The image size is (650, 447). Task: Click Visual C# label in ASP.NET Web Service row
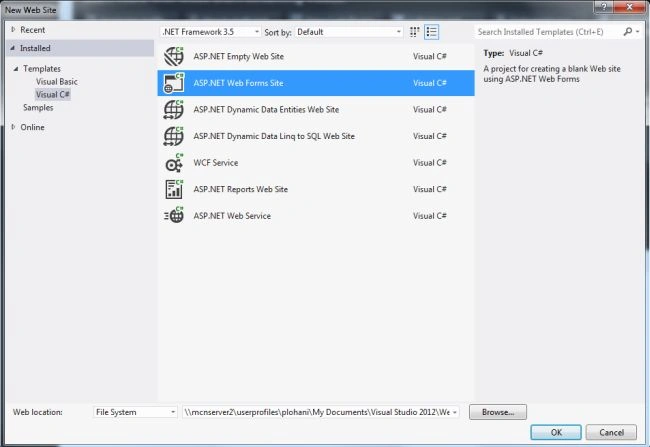point(429,216)
